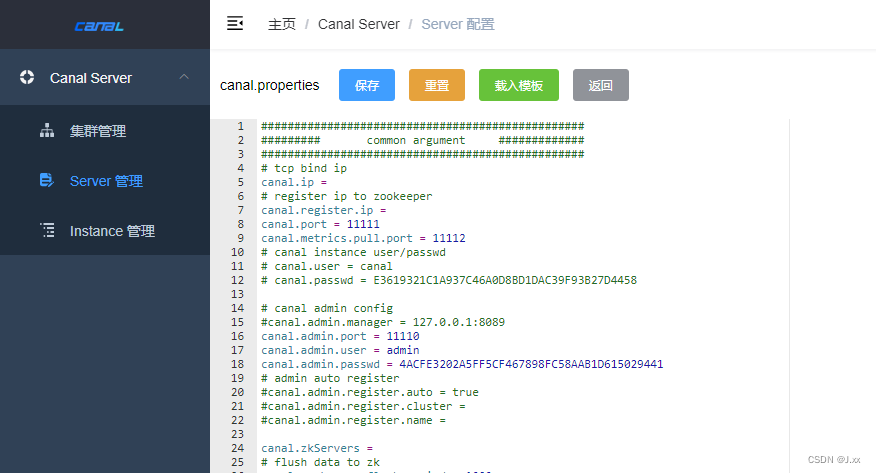The width and height of the screenshot is (876, 473).
Task: Click 'canal.admin.user = admin' line
Action: [x=340, y=350]
